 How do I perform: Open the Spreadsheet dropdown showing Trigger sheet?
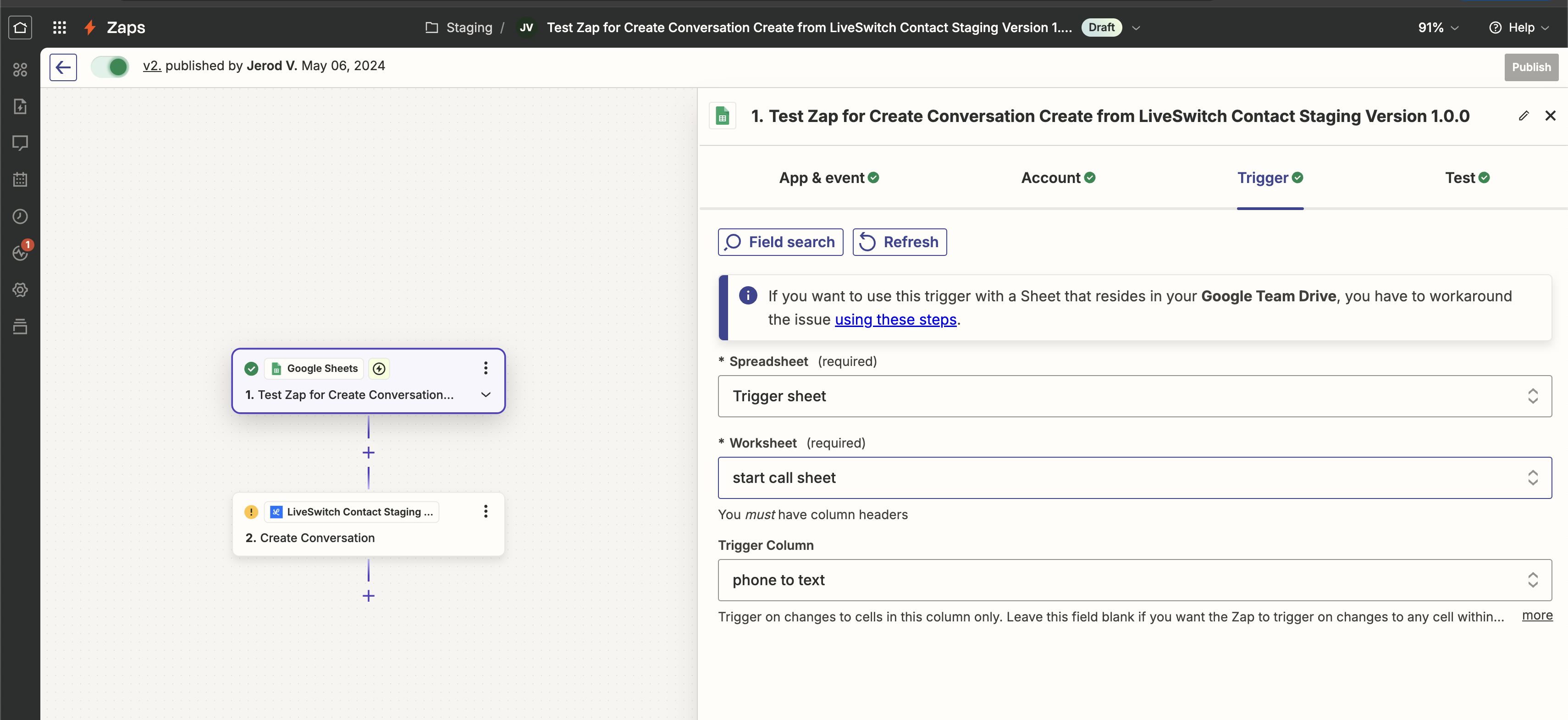pyautogui.click(x=1135, y=396)
